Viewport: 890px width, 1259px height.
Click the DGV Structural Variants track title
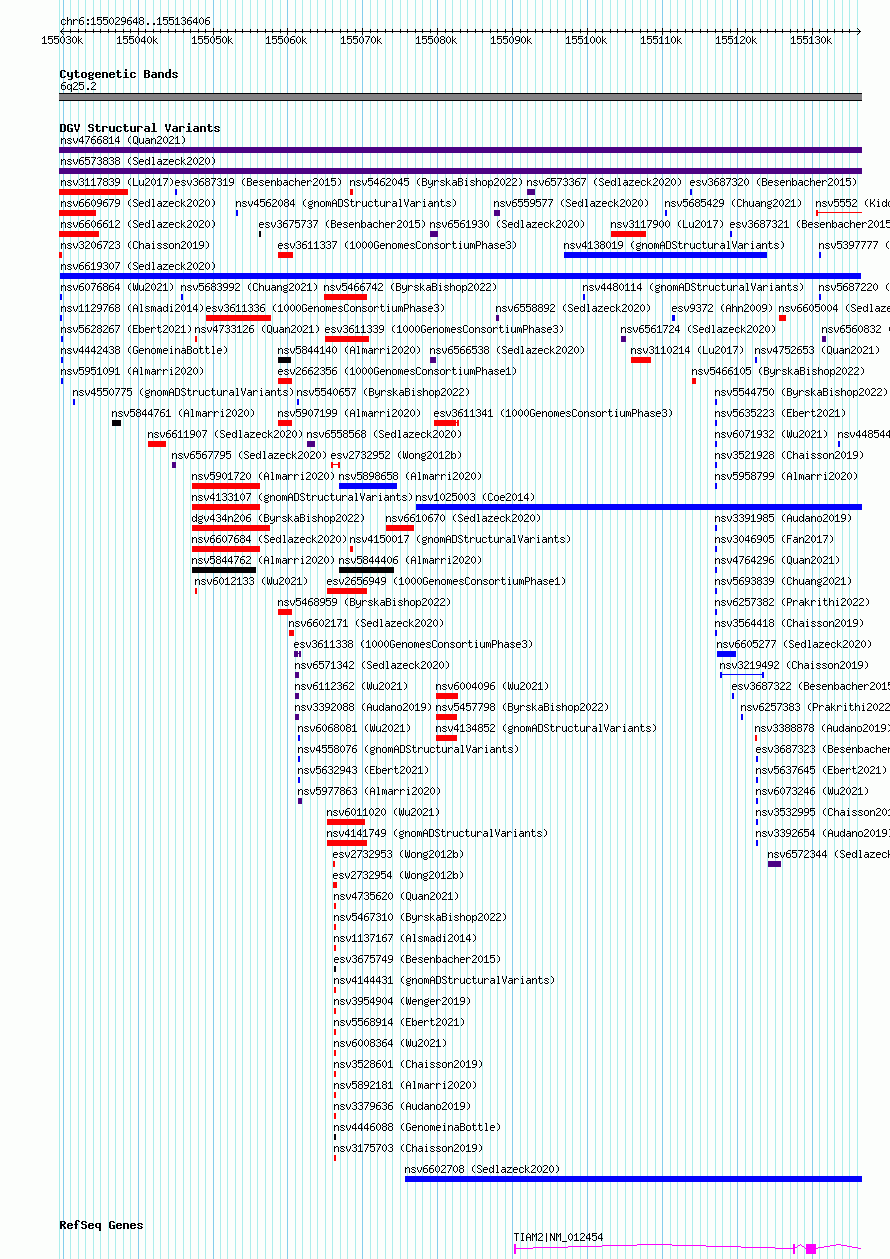[x=139, y=128]
